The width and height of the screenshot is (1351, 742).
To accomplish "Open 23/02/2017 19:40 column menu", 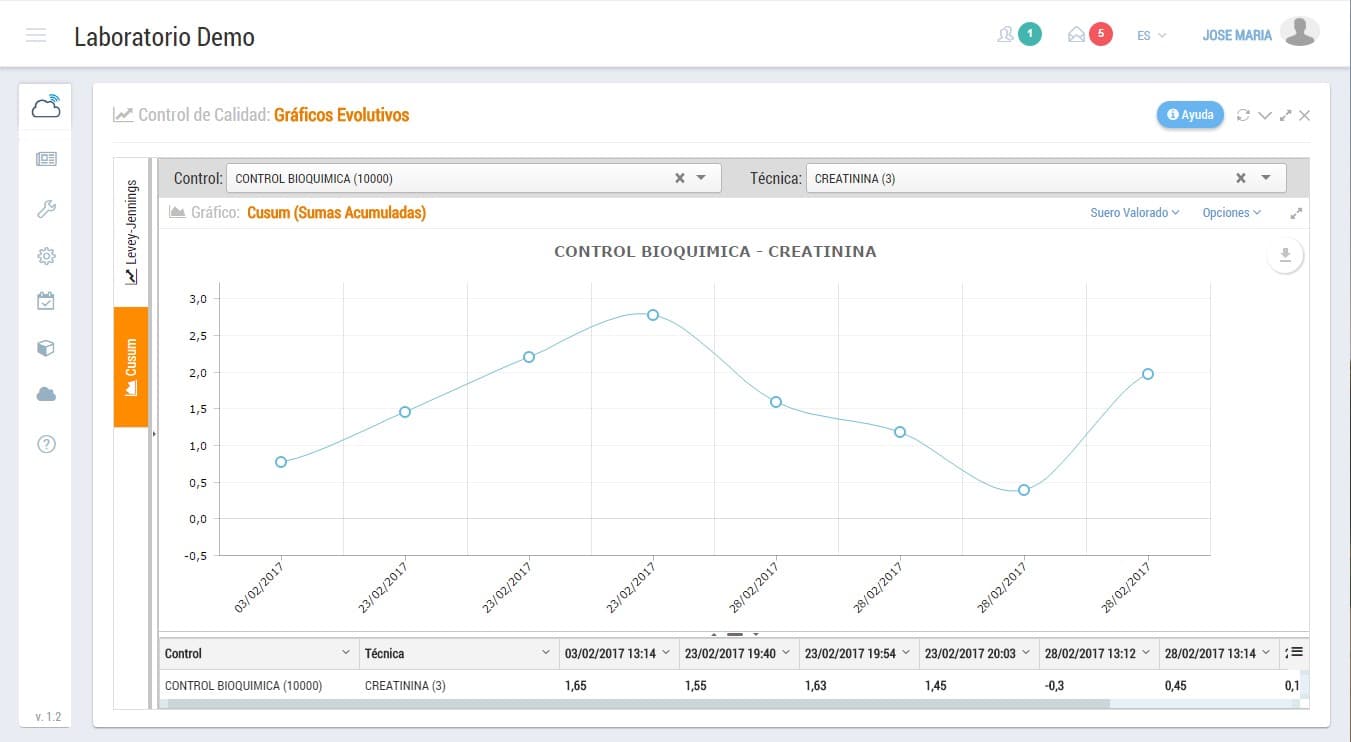I will (786, 653).
